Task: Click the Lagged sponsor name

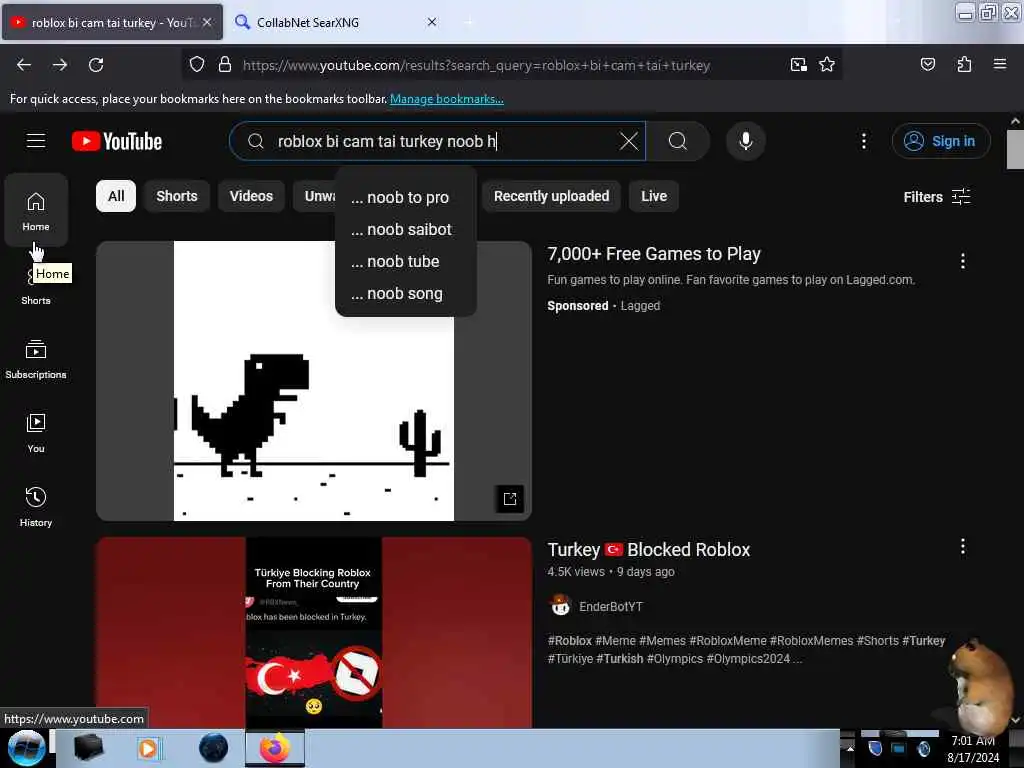Action: point(640,306)
